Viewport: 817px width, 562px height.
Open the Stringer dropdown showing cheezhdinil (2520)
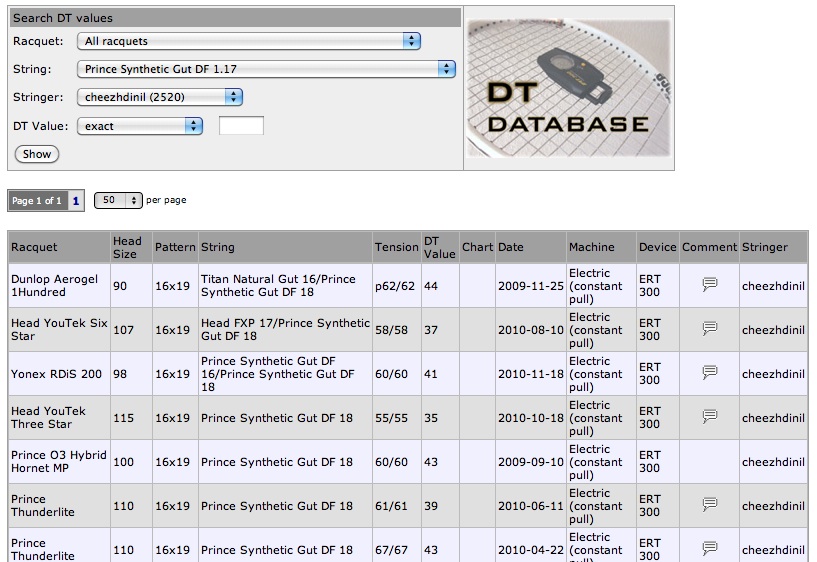[160, 97]
